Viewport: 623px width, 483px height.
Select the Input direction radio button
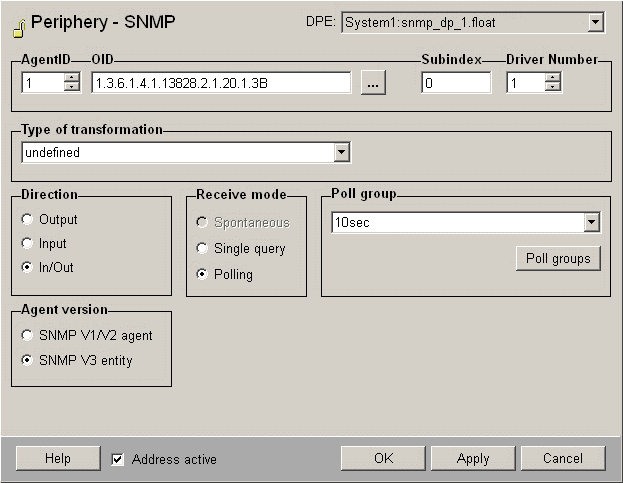(x=28, y=244)
